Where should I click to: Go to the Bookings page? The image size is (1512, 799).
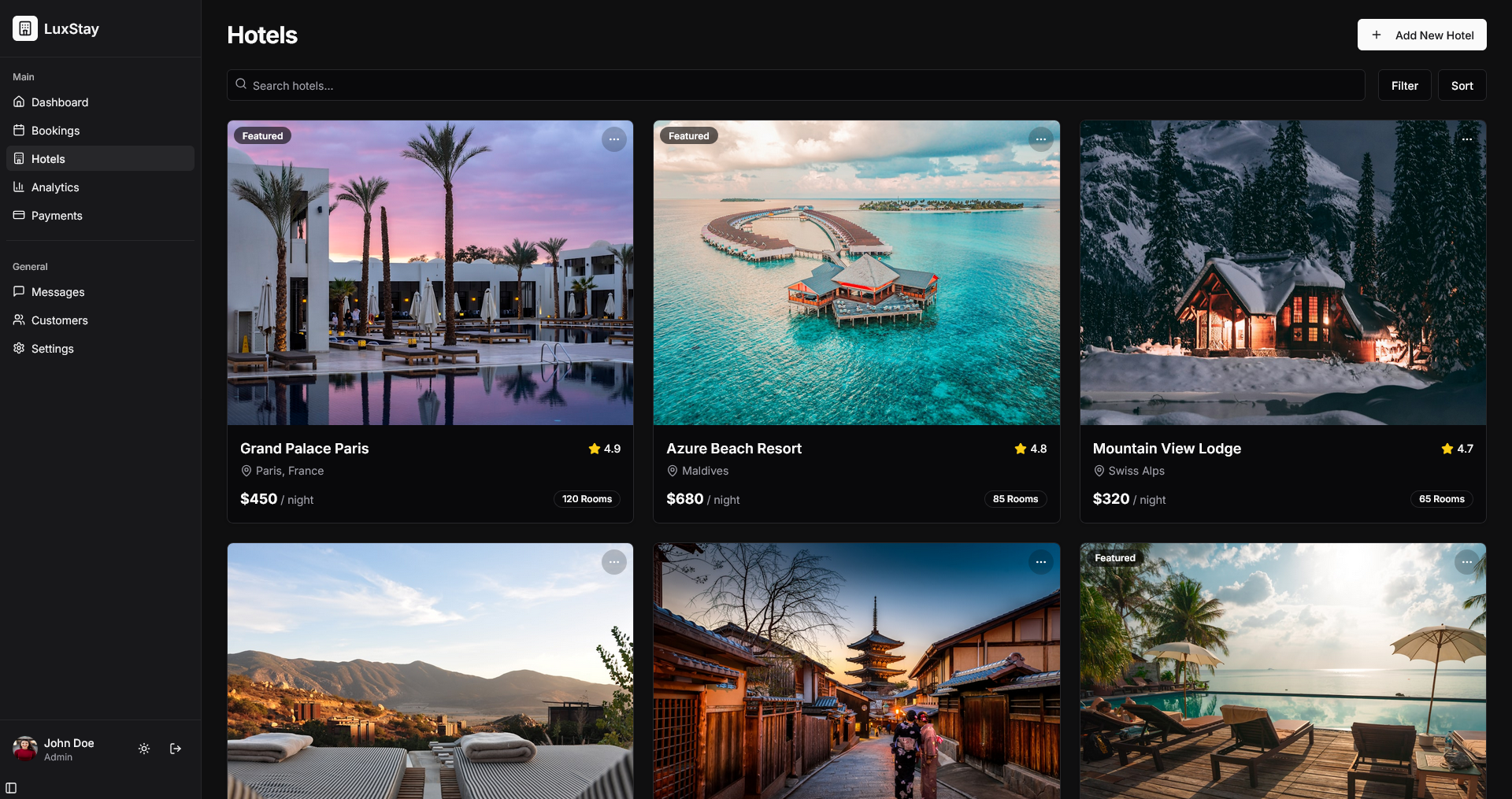click(x=100, y=131)
